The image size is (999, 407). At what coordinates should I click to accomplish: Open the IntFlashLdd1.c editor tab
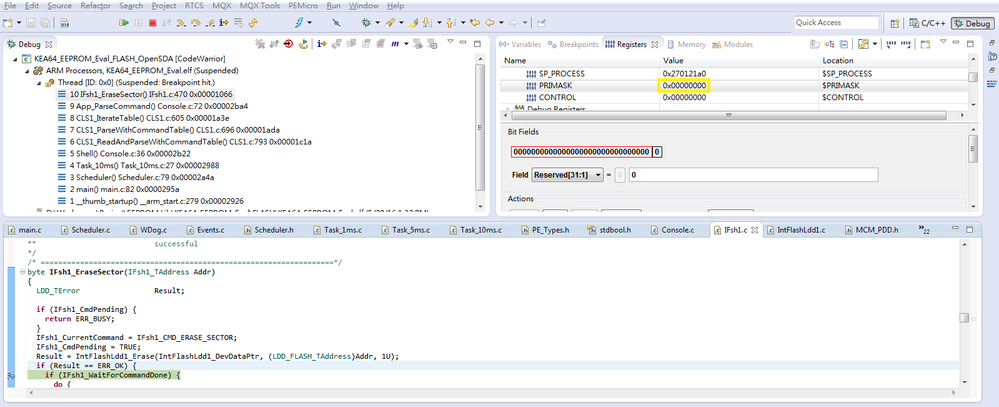tap(795, 229)
